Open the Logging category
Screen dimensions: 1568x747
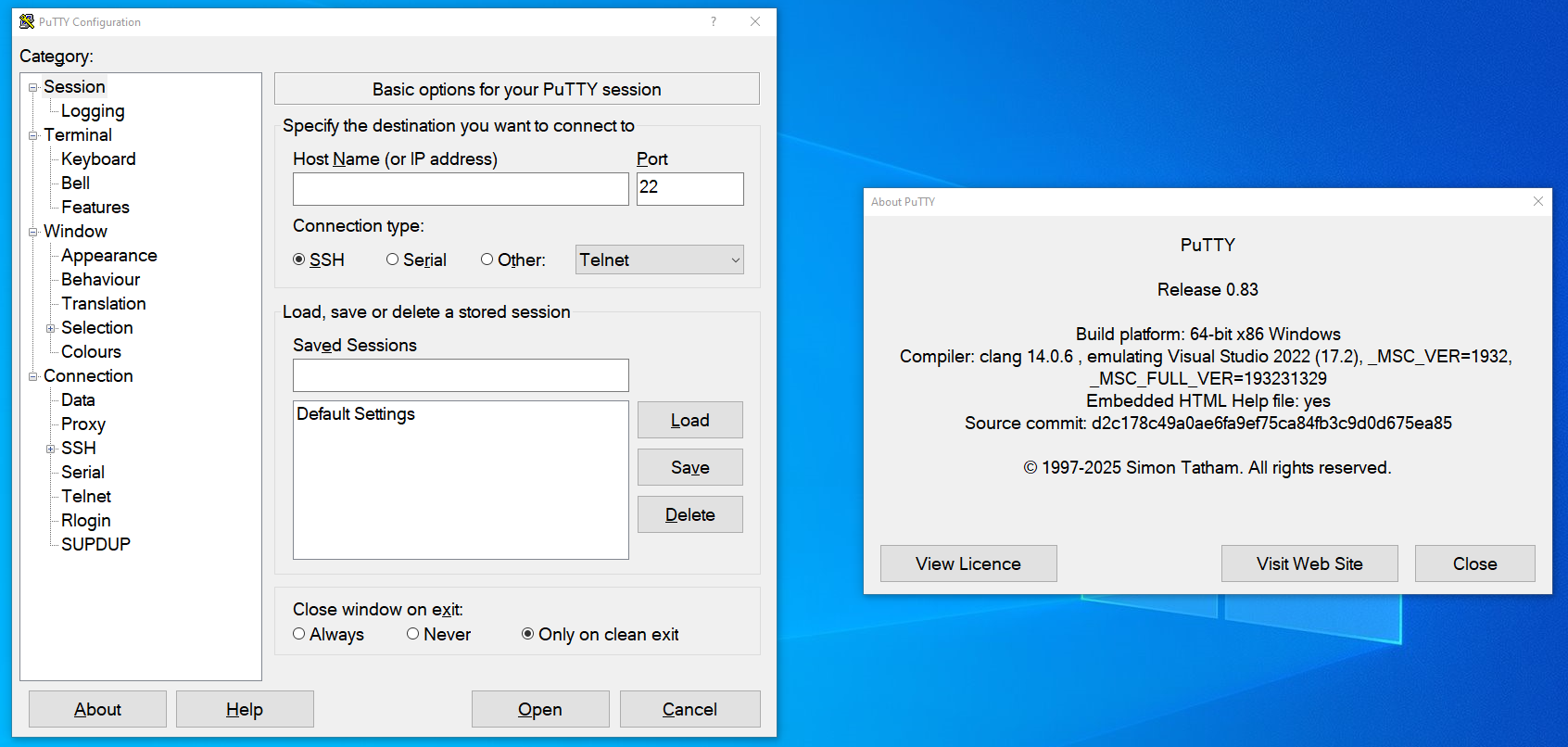[x=93, y=111]
